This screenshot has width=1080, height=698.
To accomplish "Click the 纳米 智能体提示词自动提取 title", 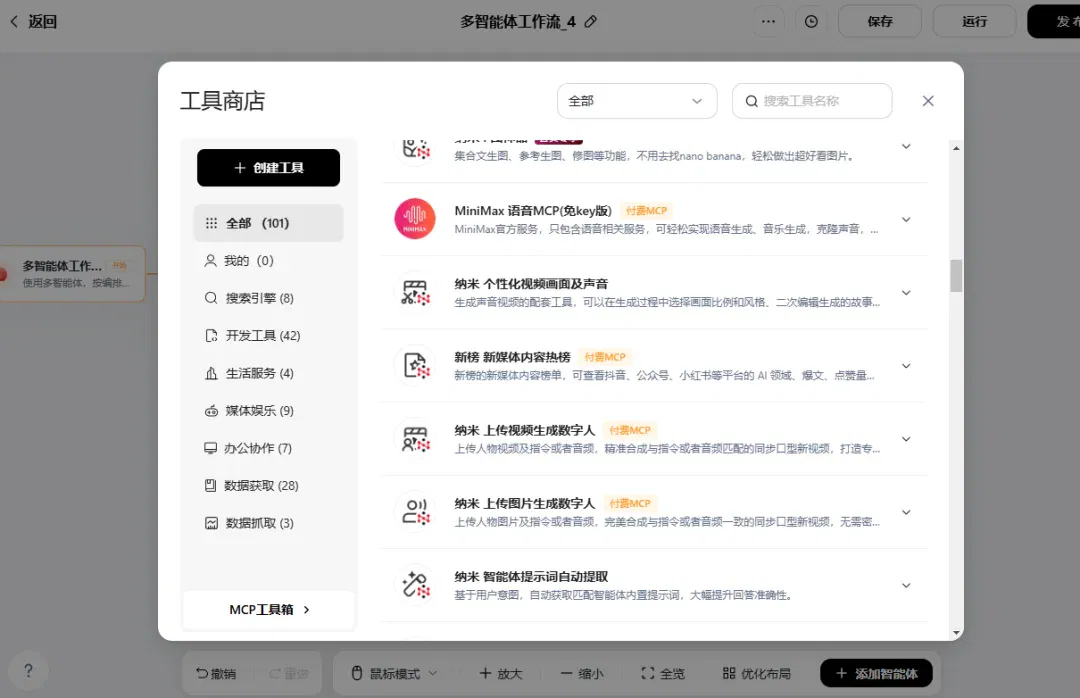I will click(x=531, y=577).
